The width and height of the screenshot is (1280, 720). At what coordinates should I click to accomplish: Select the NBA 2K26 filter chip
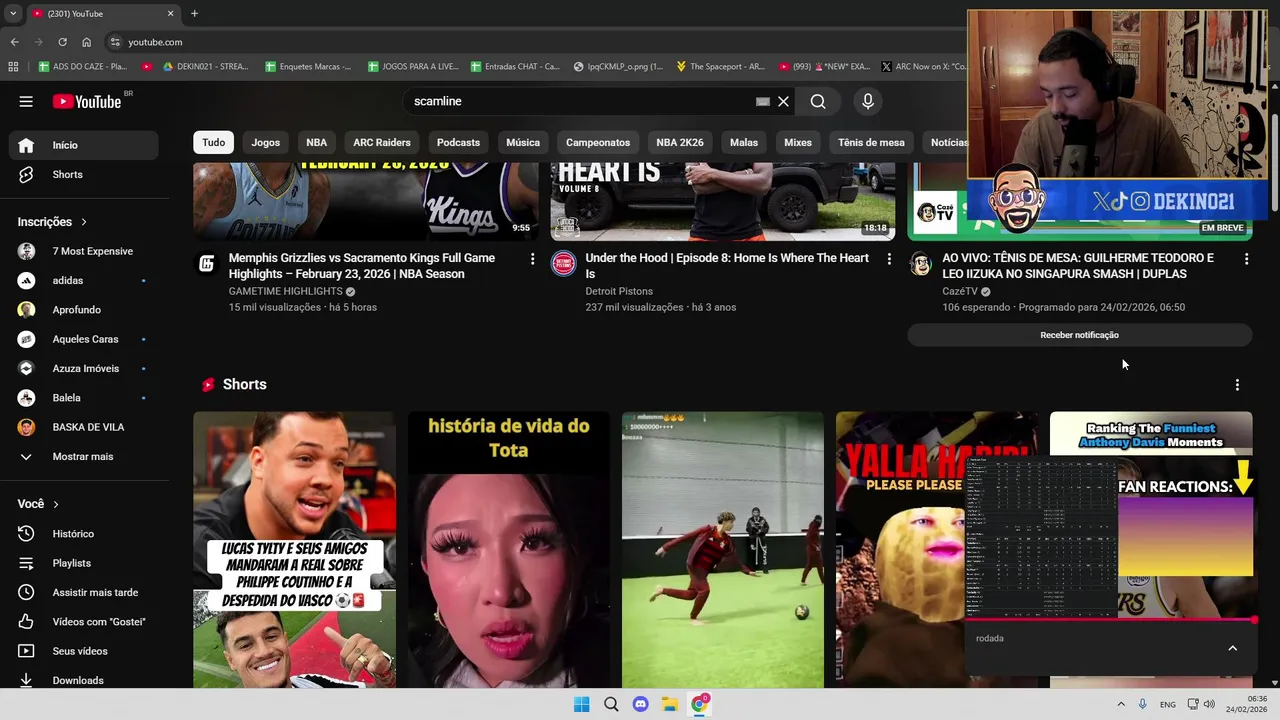tap(680, 142)
